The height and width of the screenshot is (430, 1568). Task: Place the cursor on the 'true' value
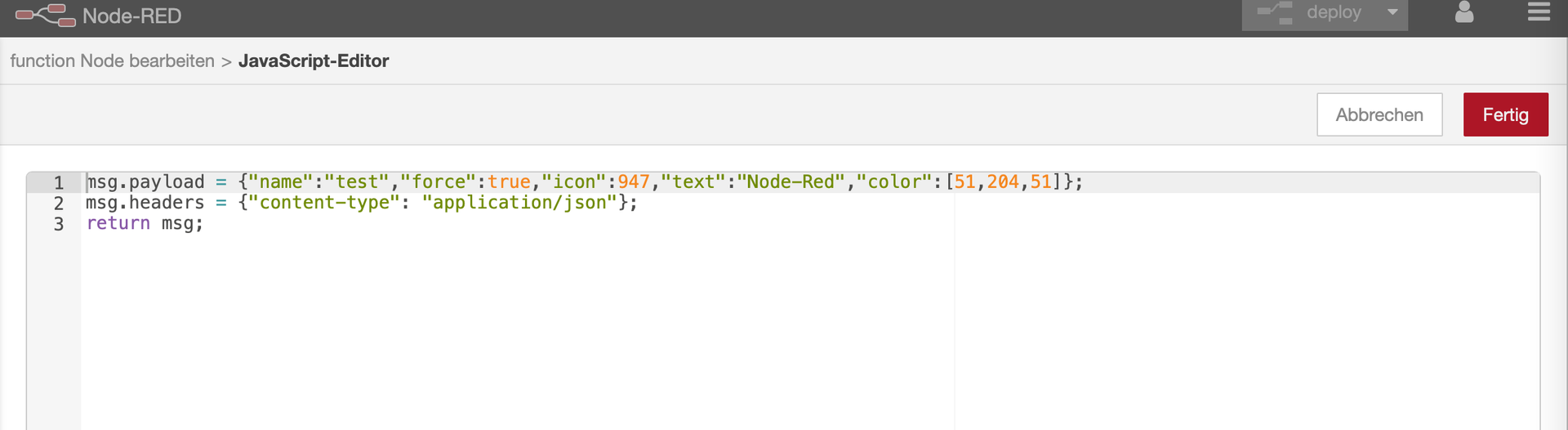tap(509, 181)
